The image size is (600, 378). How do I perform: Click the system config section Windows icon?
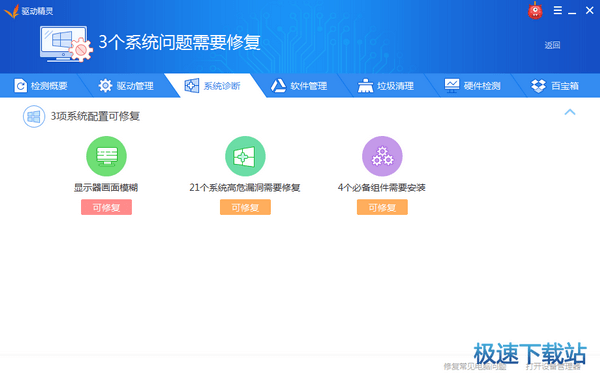(x=34, y=116)
